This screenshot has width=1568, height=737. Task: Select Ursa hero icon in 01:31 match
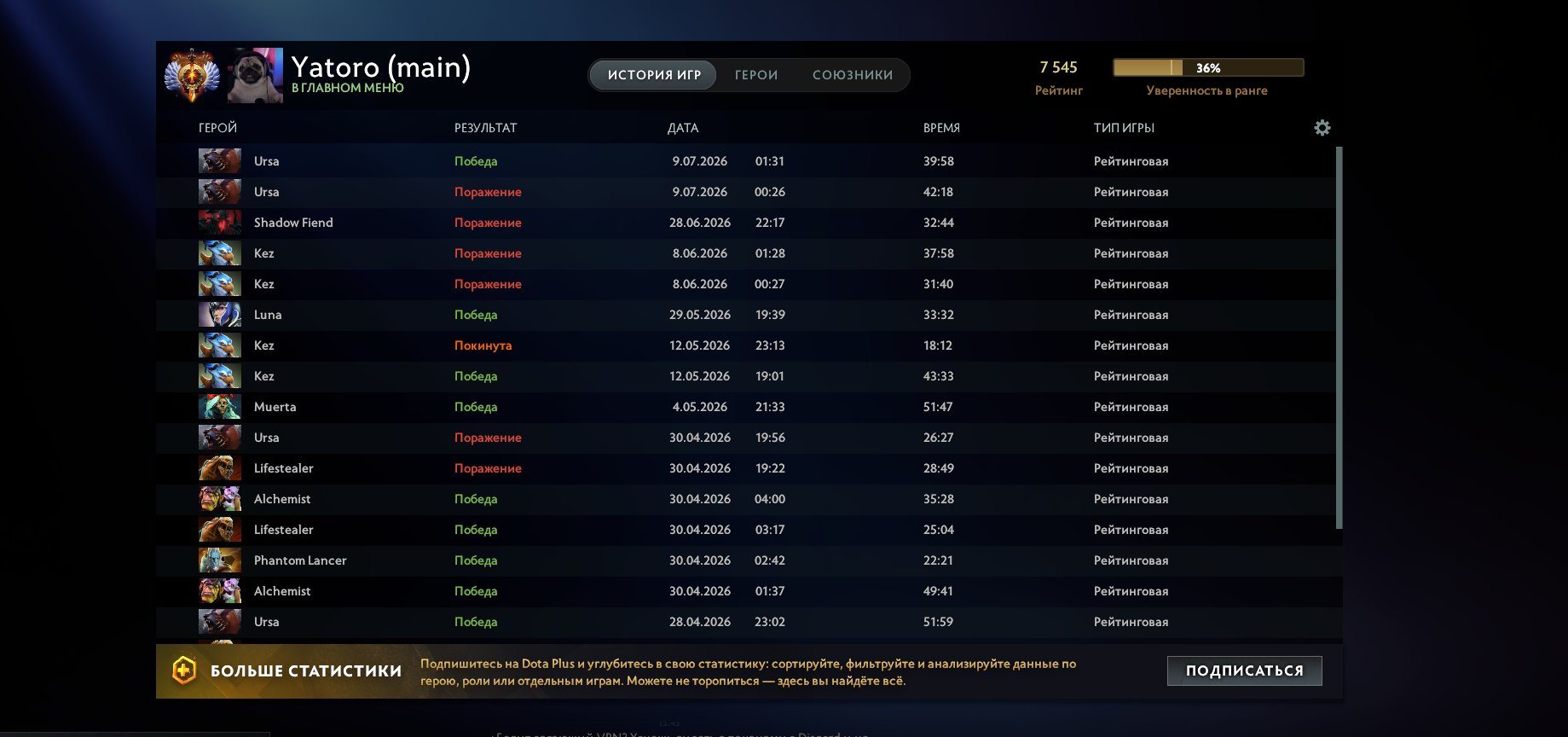pos(220,161)
